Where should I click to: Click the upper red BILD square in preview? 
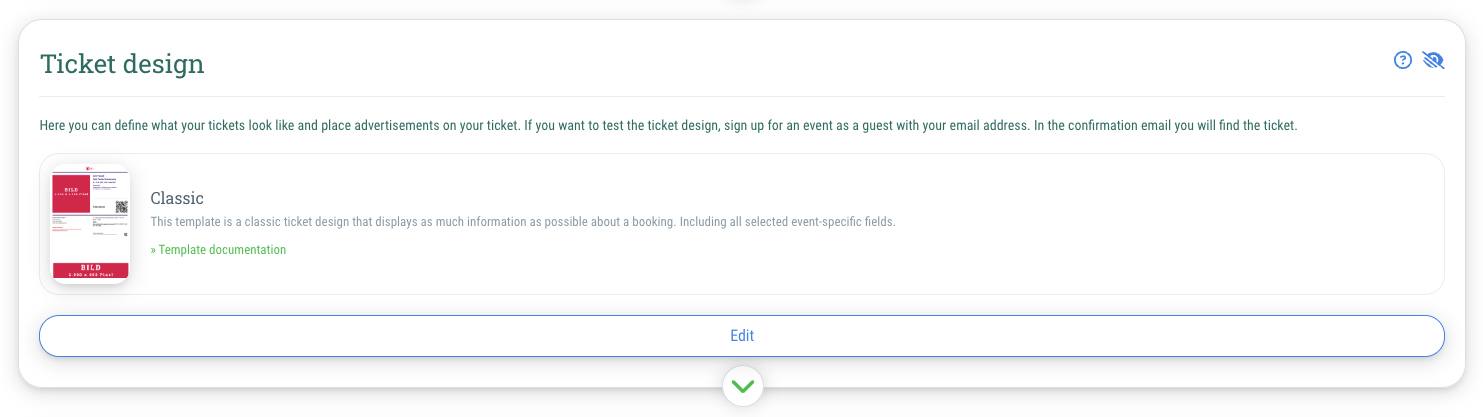[71, 193]
